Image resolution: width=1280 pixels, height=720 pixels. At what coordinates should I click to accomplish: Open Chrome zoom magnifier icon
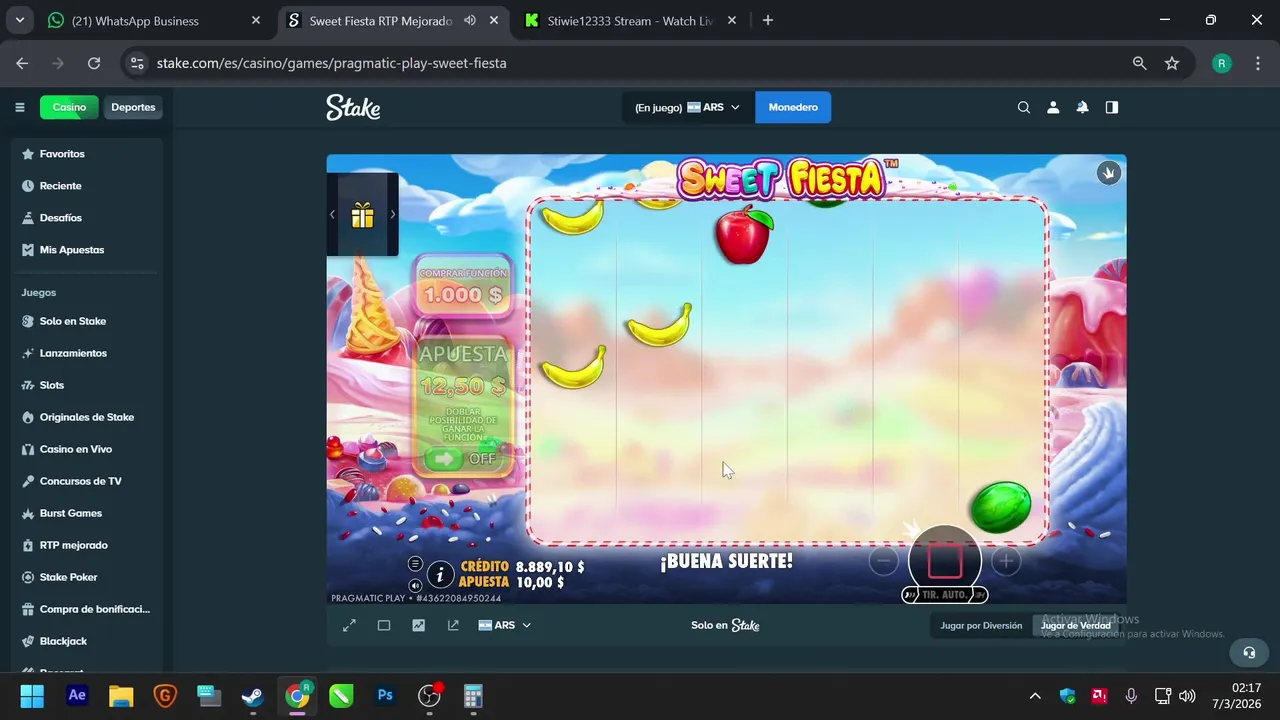tap(1139, 63)
